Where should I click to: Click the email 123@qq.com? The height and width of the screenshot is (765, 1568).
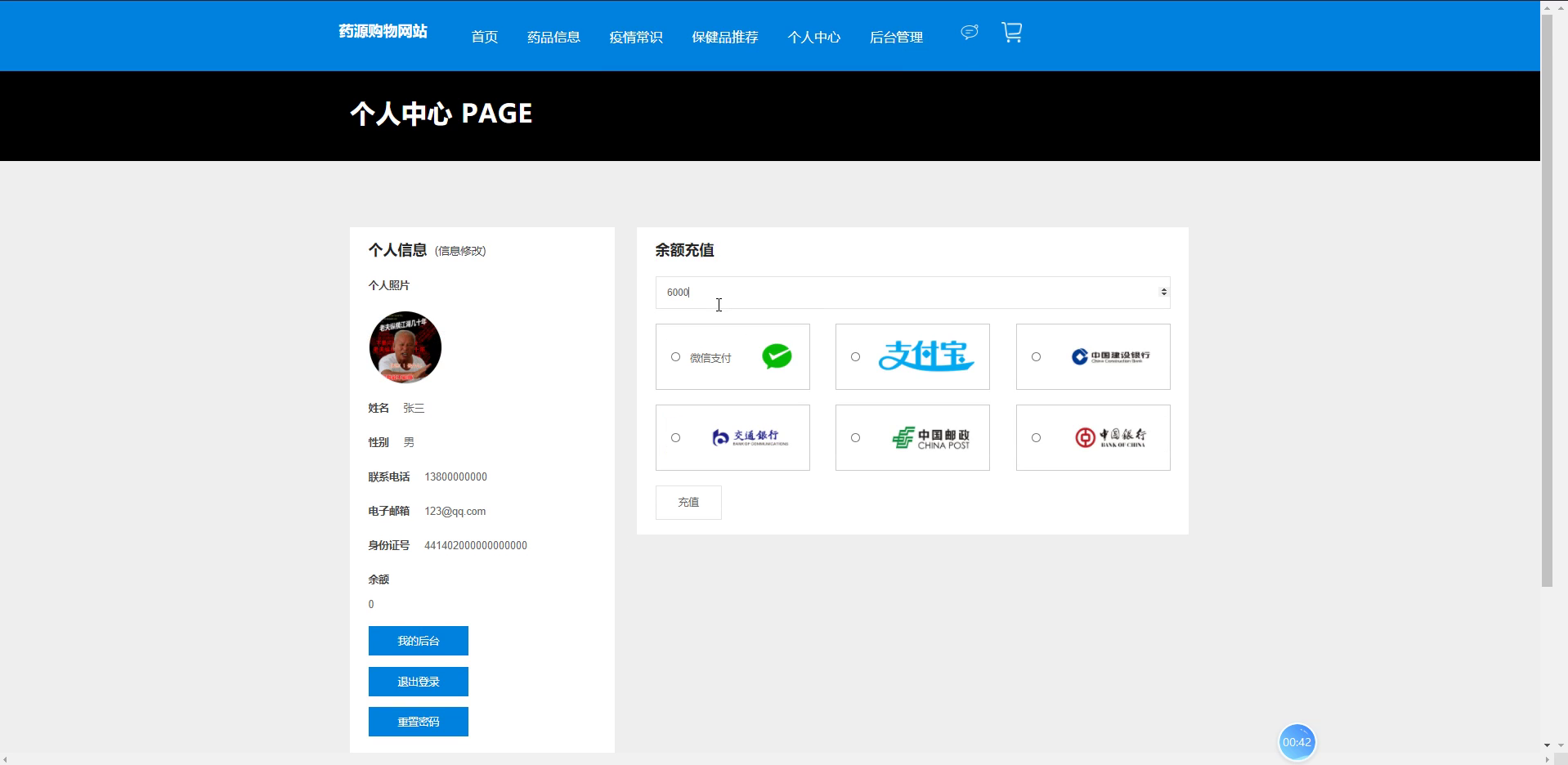[455, 511]
